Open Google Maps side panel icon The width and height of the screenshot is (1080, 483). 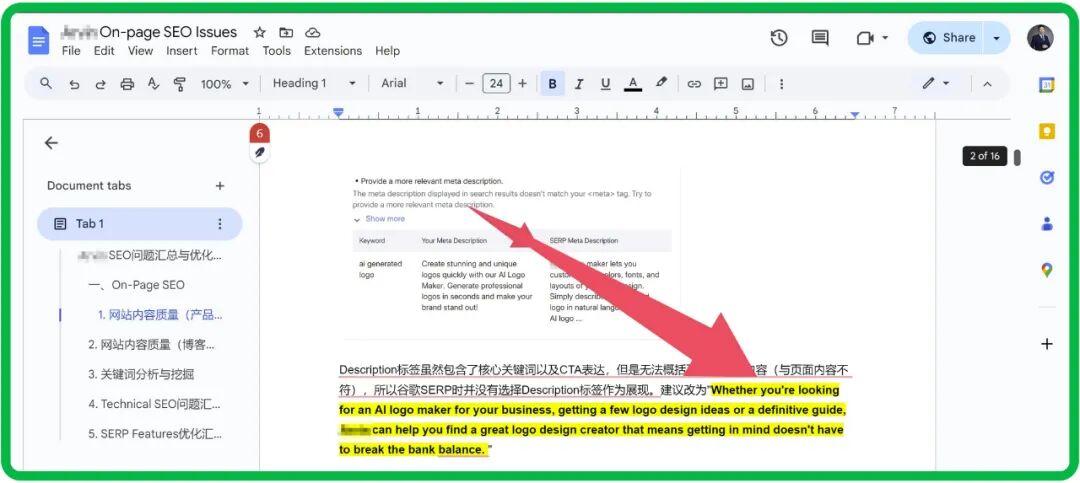[x=1047, y=270]
